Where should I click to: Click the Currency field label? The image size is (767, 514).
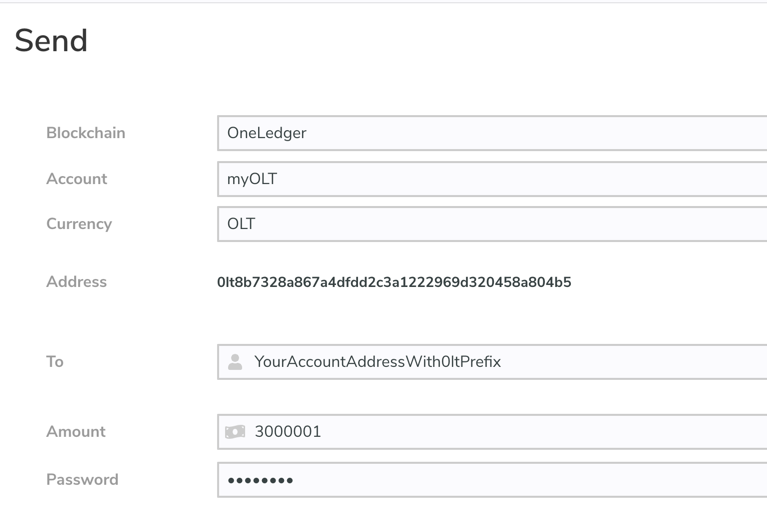point(79,224)
